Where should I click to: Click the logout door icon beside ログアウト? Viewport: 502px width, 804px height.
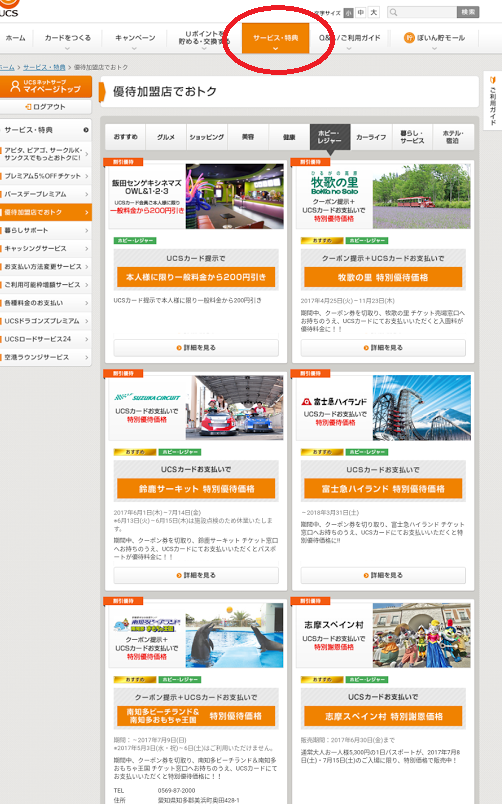(x=28, y=107)
